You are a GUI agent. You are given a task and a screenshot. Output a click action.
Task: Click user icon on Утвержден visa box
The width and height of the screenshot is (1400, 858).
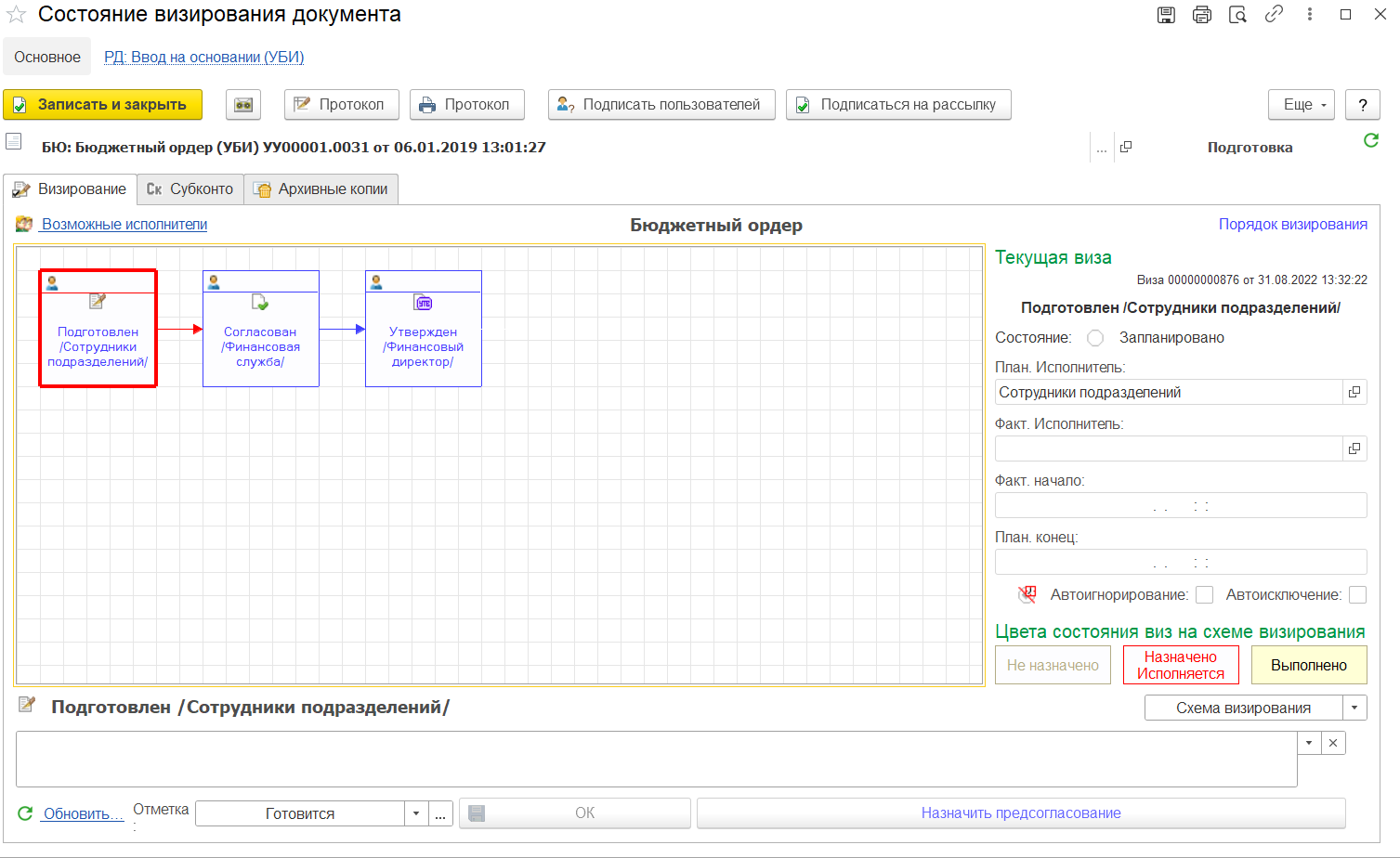click(x=376, y=282)
